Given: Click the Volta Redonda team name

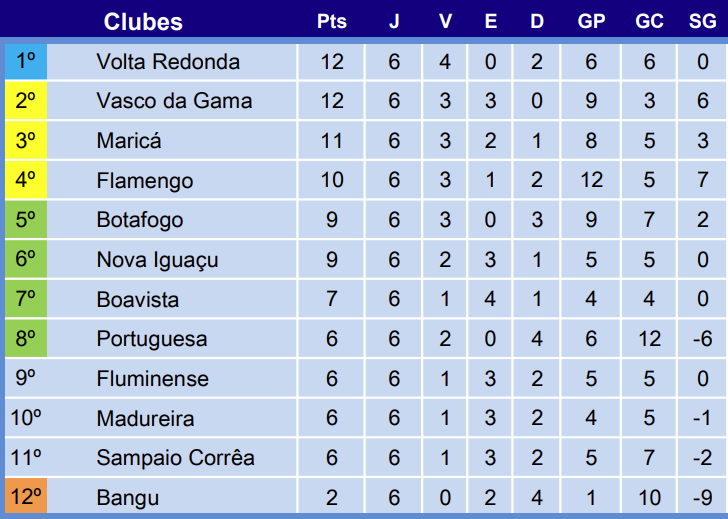Looking at the screenshot, I should (168, 62).
